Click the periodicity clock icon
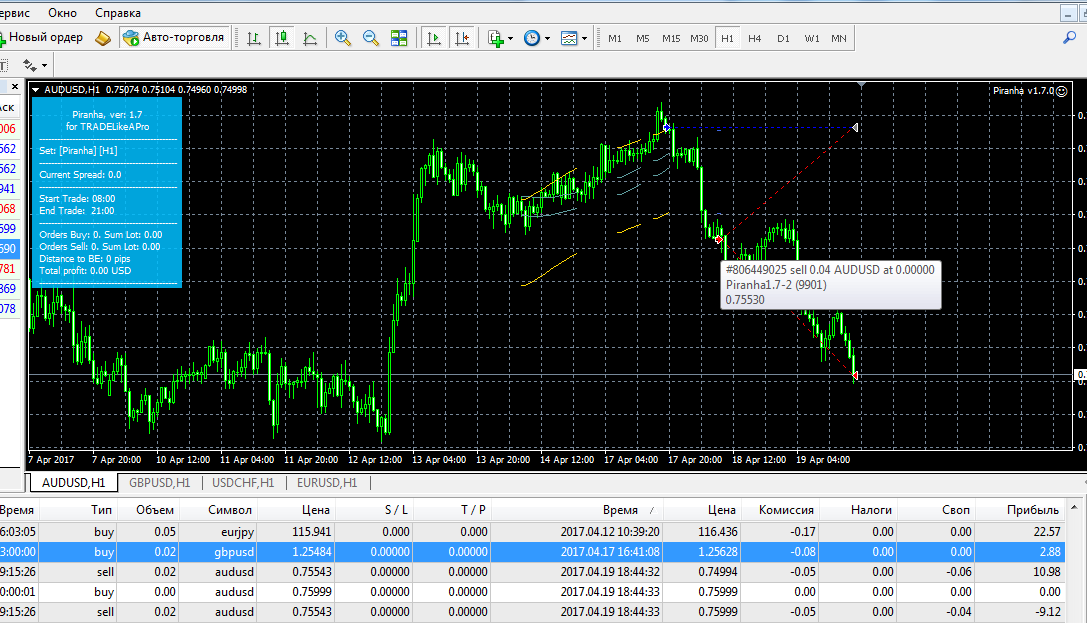 click(x=532, y=38)
